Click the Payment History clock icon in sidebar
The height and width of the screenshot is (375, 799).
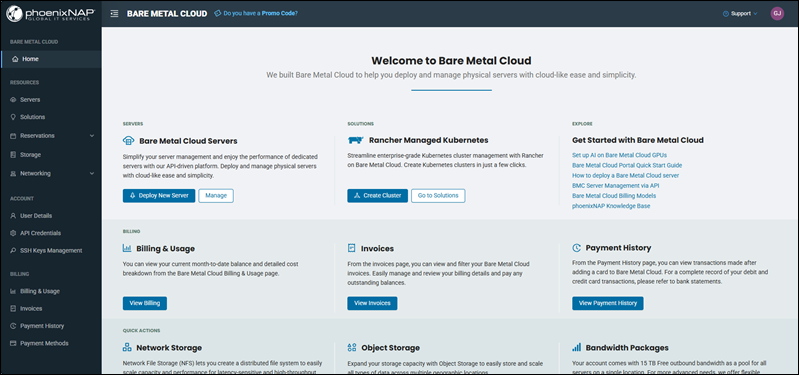pyautogui.click(x=13, y=326)
